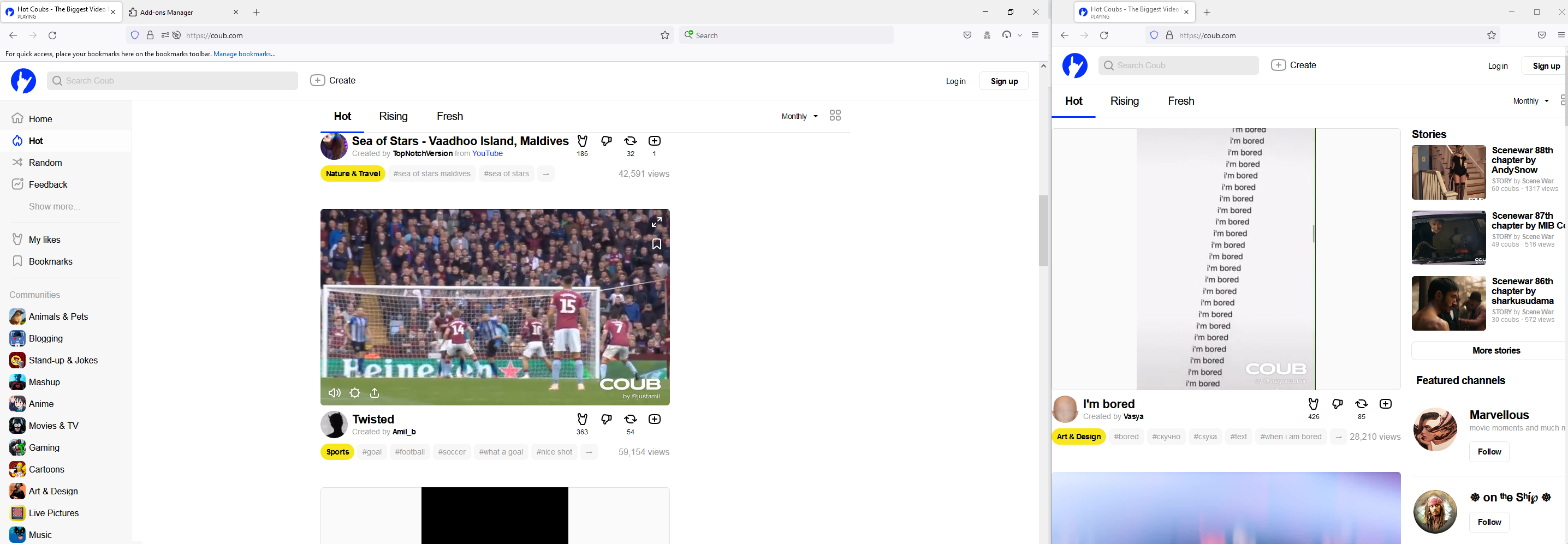This screenshot has width=1568, height=544.
Task: Select the Gaming community
Action: click(44, 447)
